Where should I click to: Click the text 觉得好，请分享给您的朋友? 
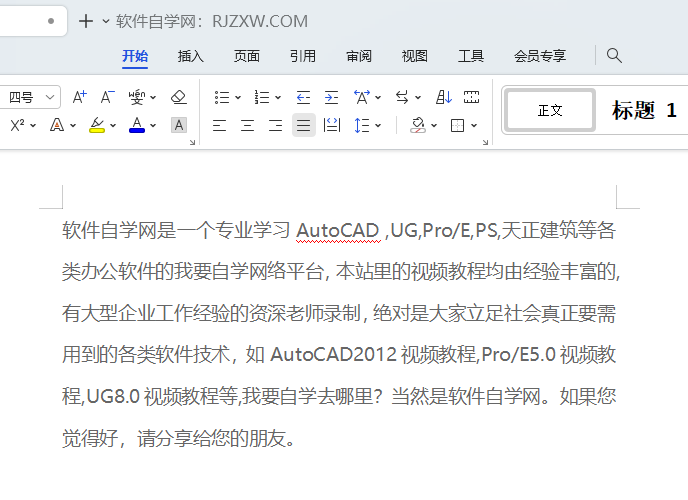pos(174,439)
